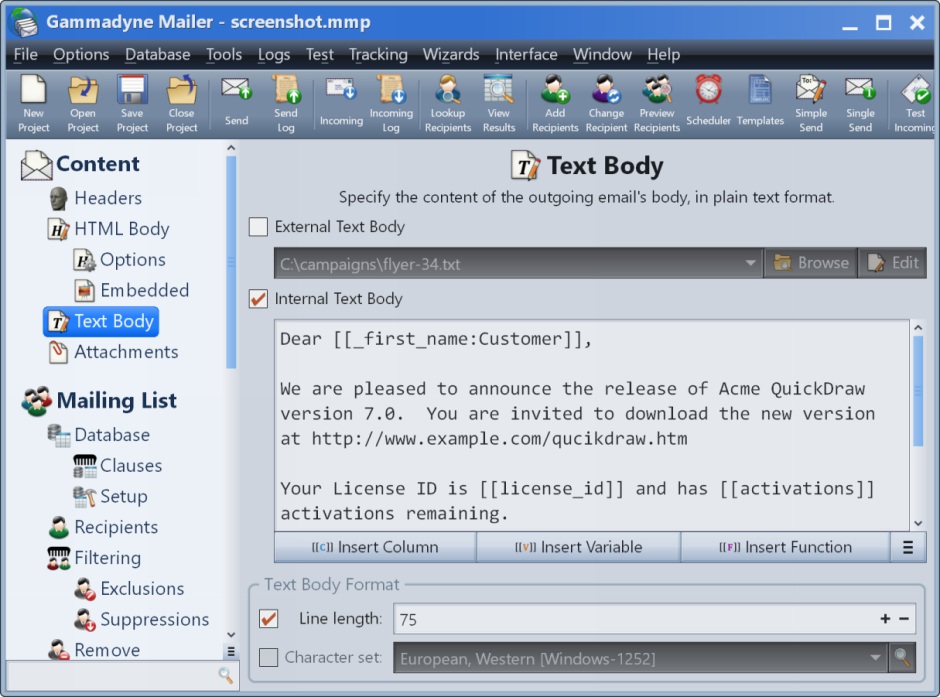
Task: Click the search box below the sidebar
Action: (x=120, y=675)
